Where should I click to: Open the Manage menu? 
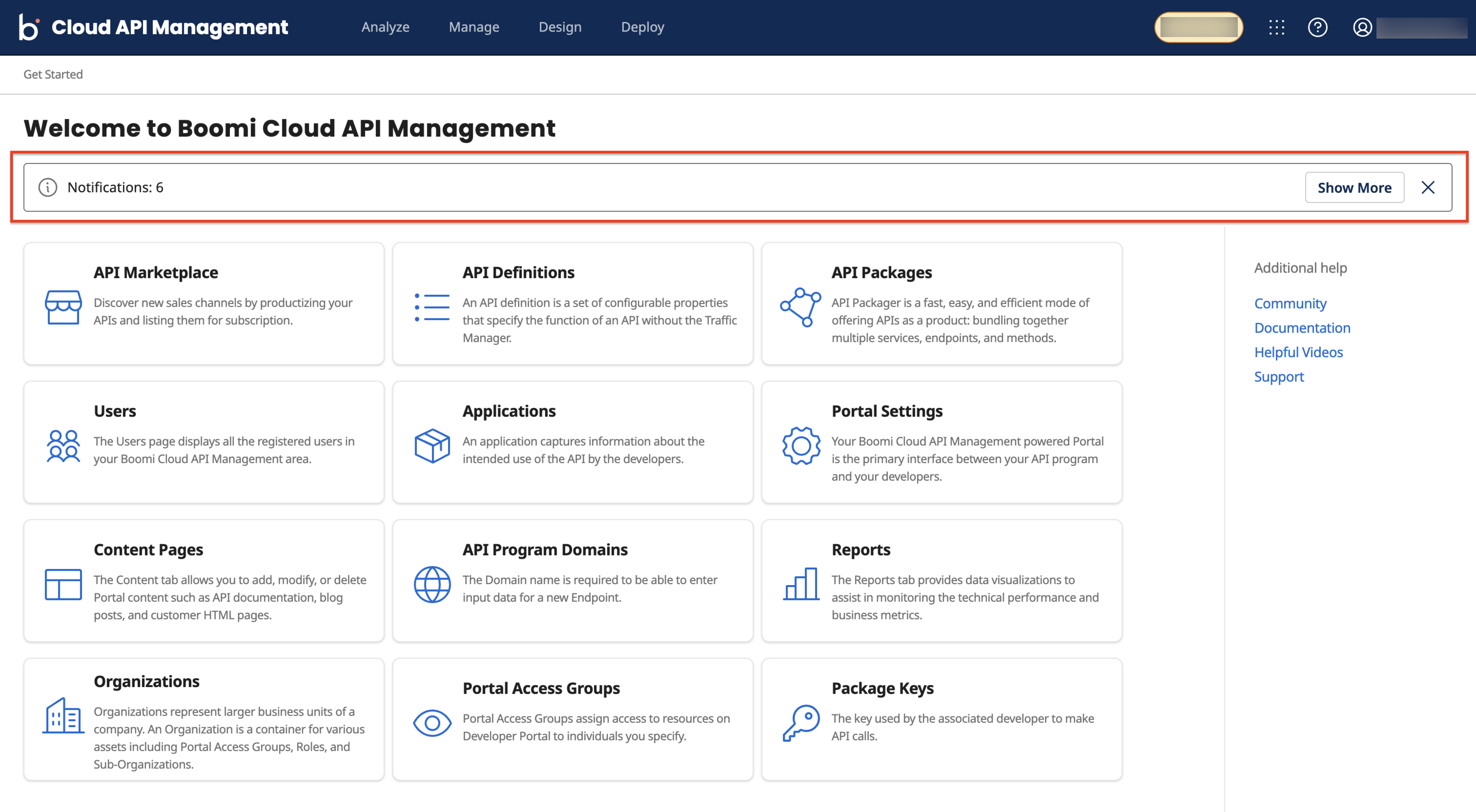[474, 27]
